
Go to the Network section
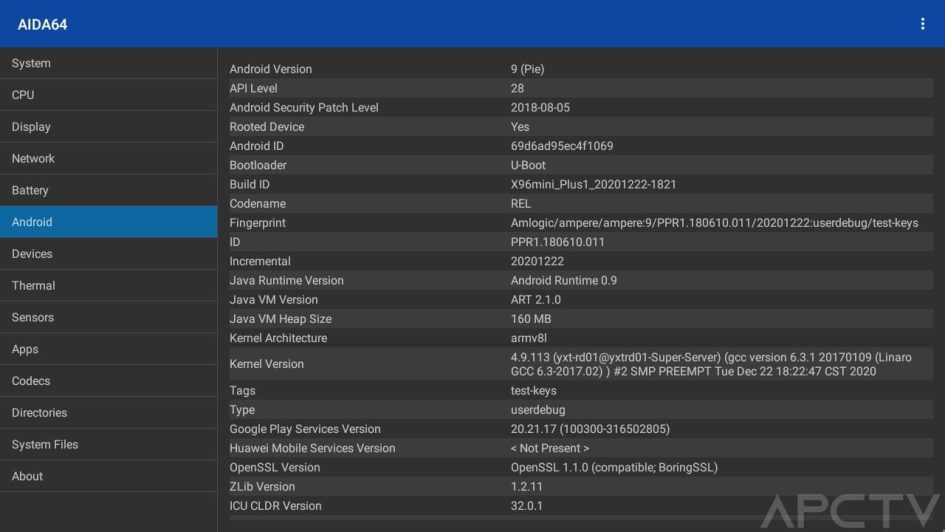pos(108,158)
